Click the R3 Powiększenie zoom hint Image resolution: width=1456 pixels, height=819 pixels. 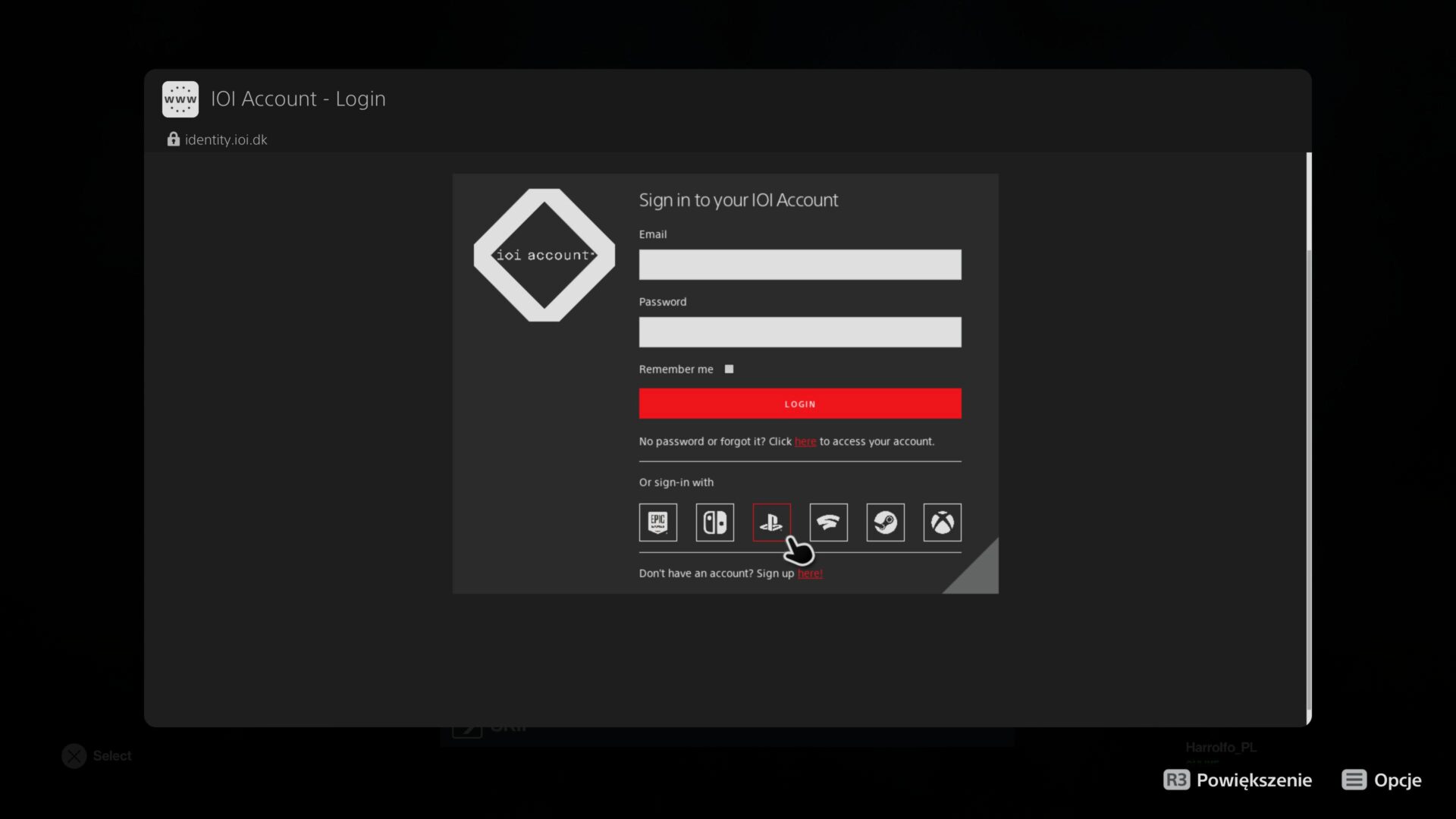[x=1238, y=780]
